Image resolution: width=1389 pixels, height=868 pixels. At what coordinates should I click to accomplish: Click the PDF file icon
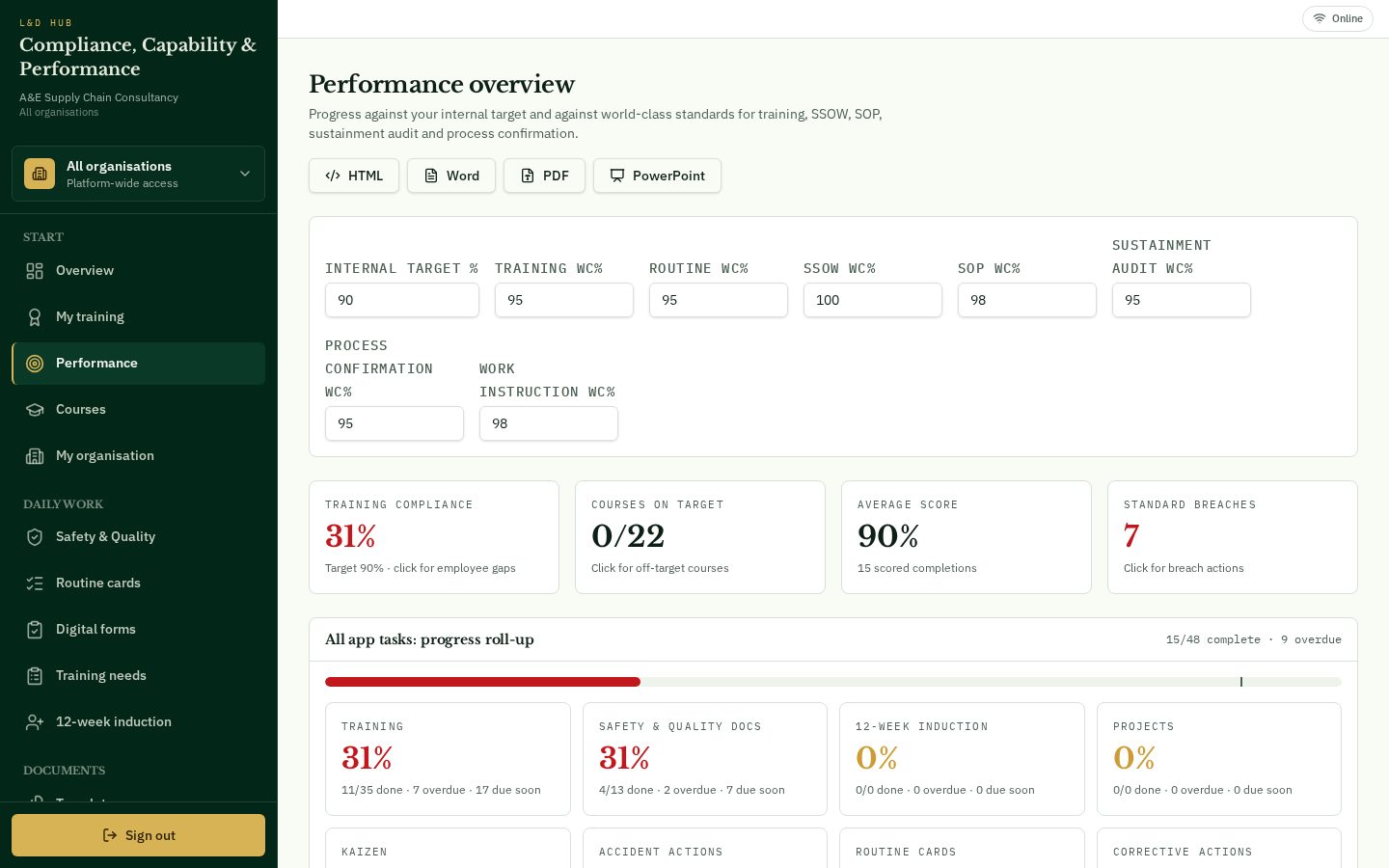point(528,176)
